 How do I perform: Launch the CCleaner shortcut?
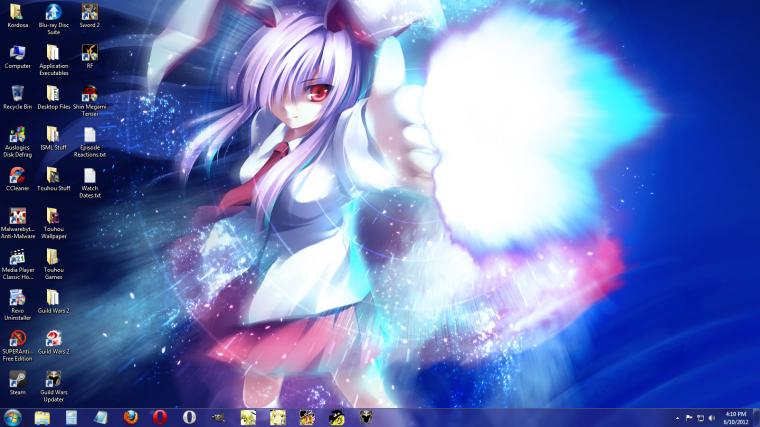17,179
